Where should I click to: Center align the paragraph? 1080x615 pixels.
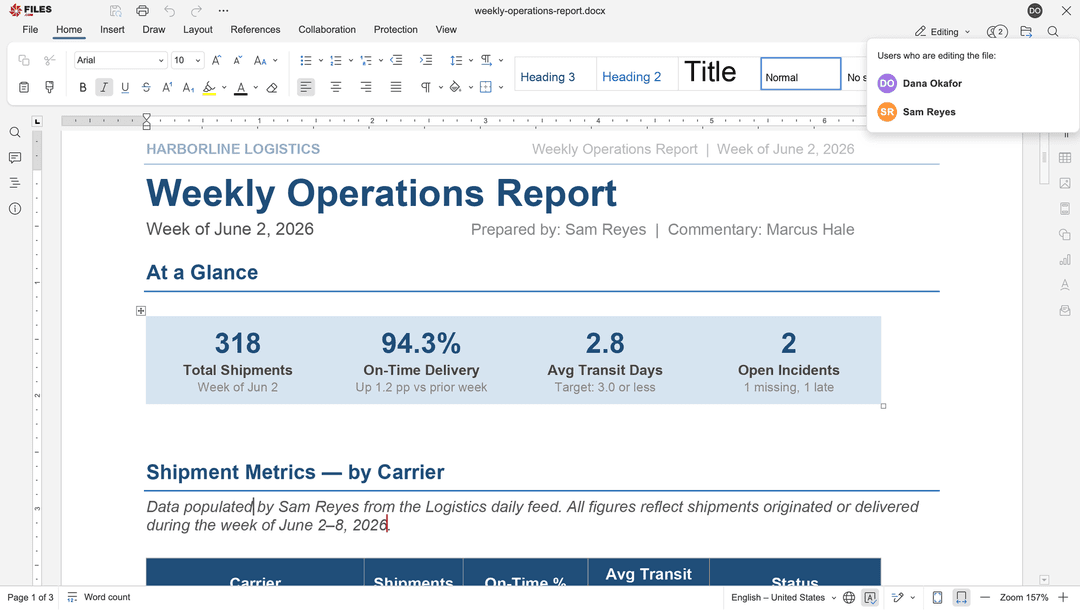336,87
